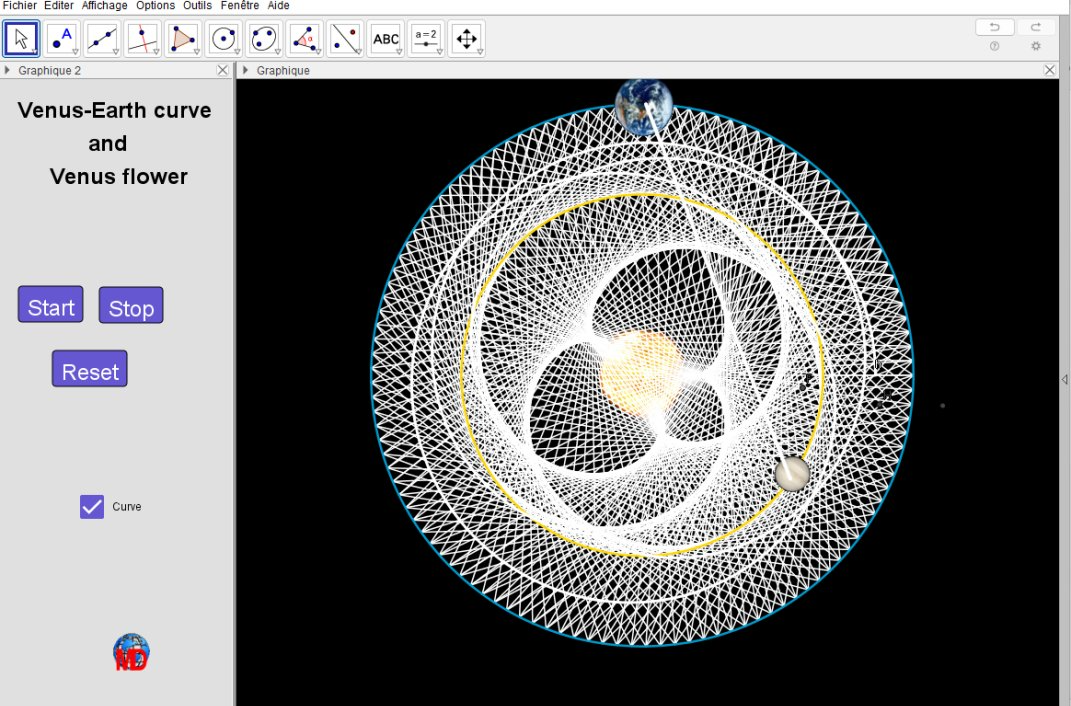This screenshot has height=706, width=1071.
Task: Select the Line through two points tool
Action: point(103,39)
